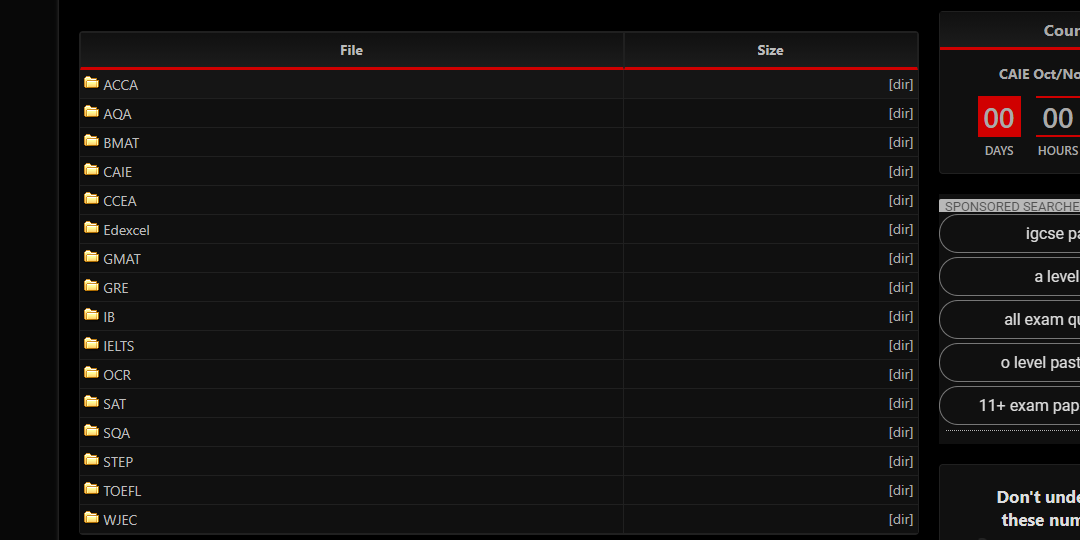Open the AQA directory link

[x=117, y=114]
